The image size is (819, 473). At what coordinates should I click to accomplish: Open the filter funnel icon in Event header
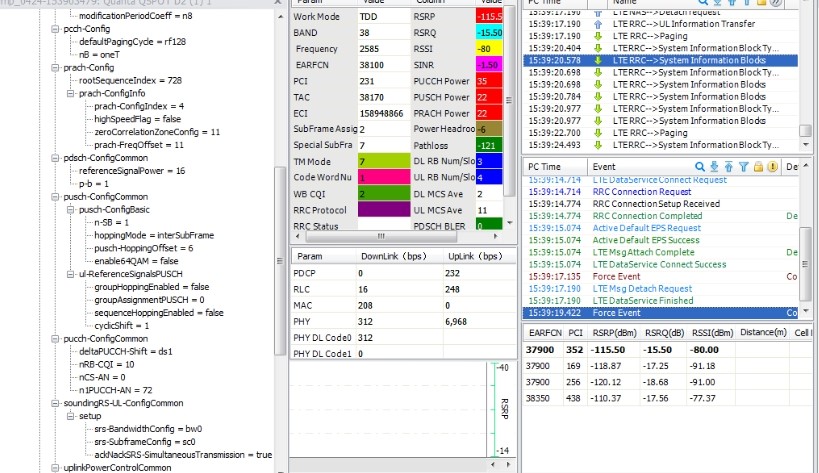tap(744, 167)
